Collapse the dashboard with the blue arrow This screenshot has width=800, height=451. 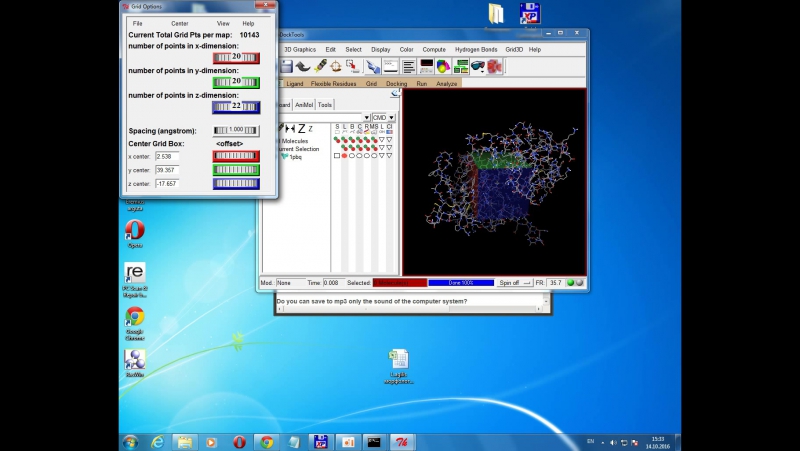pyautogui.click(x=394, y=93)
